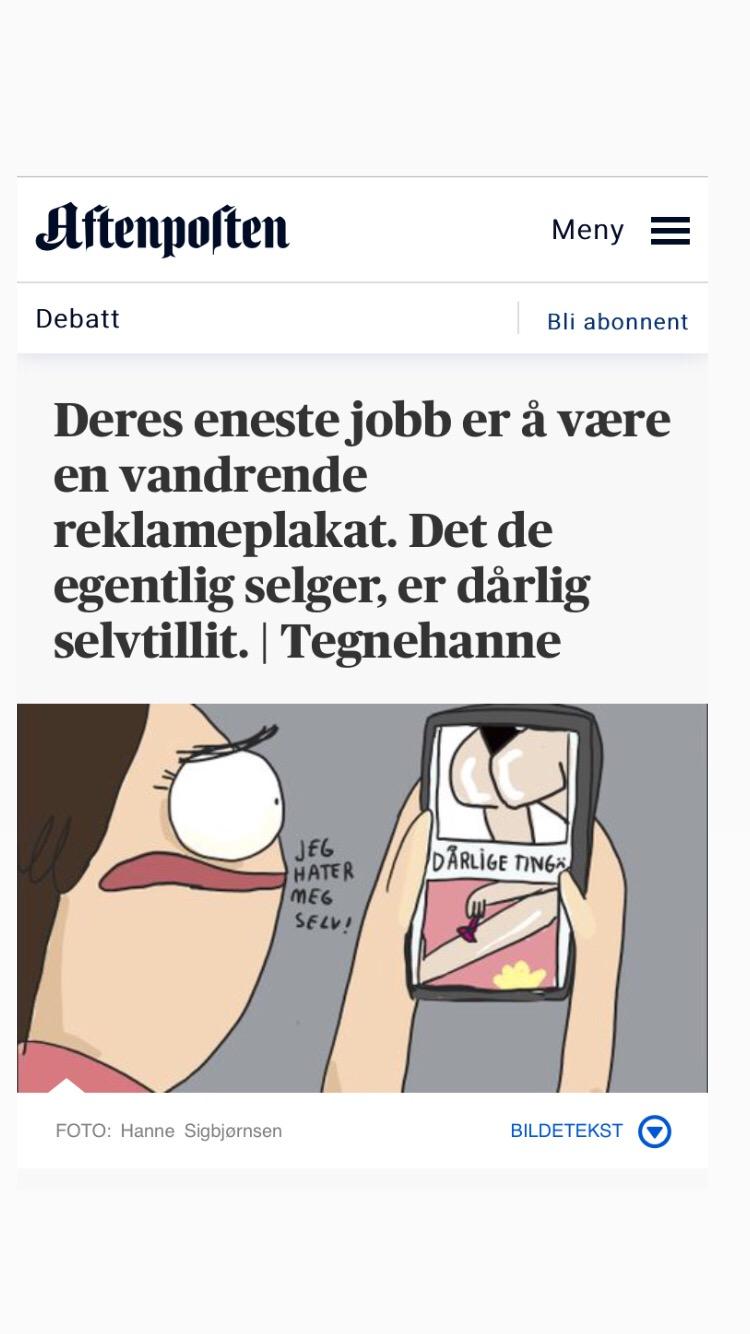Screen dimensions: 750x1334
Task: Click the BILDETEKST label
Action: 566,1131
